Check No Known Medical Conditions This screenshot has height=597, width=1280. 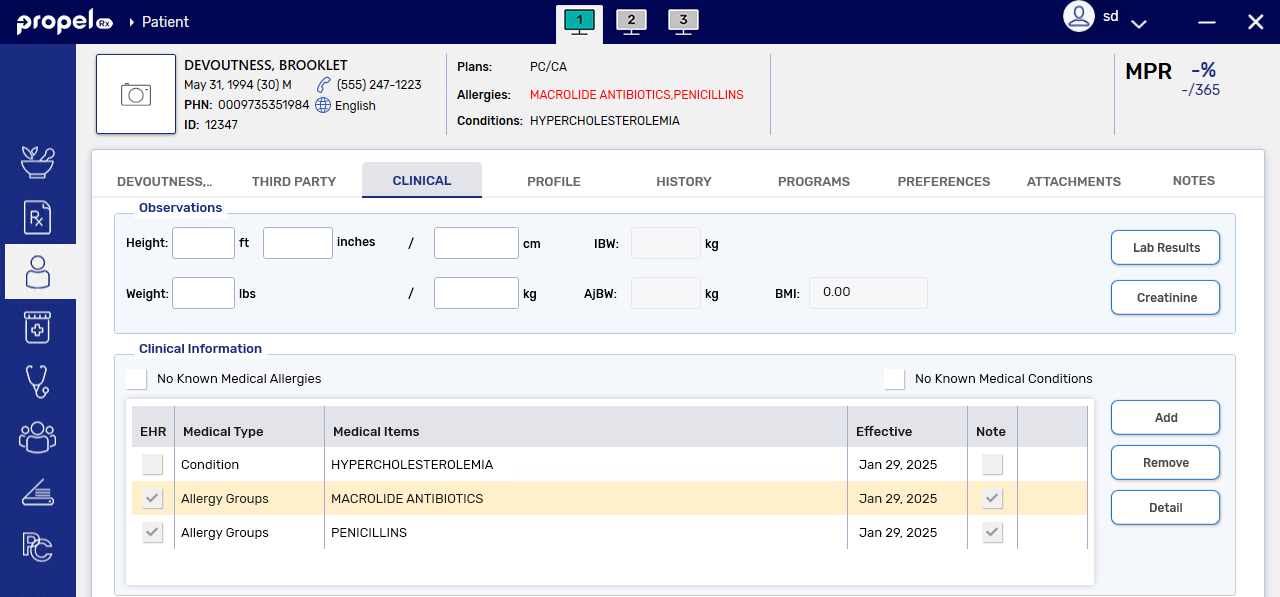click(x=894, y=379)
